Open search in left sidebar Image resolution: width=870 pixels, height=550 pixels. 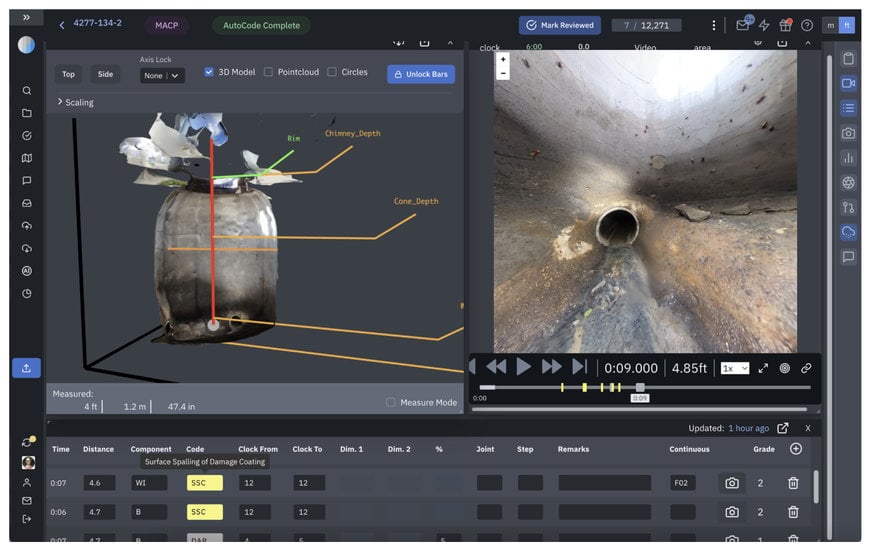click(27, 90)
